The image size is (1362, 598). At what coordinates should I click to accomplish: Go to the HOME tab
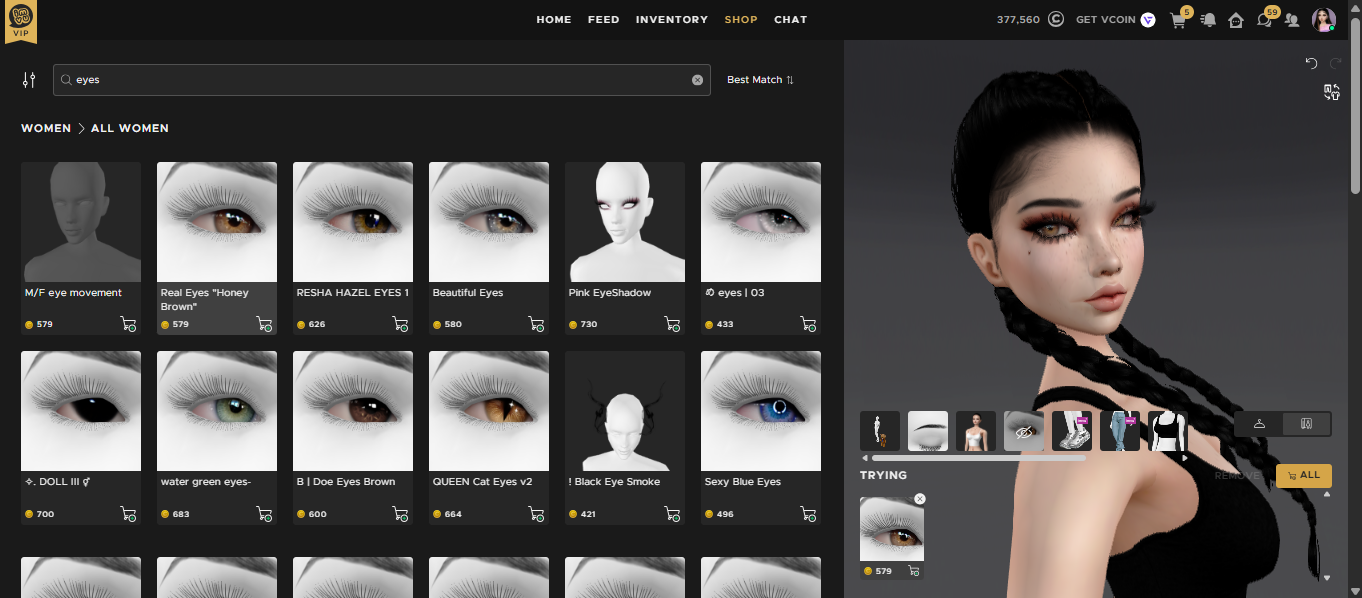click(554, 20)
